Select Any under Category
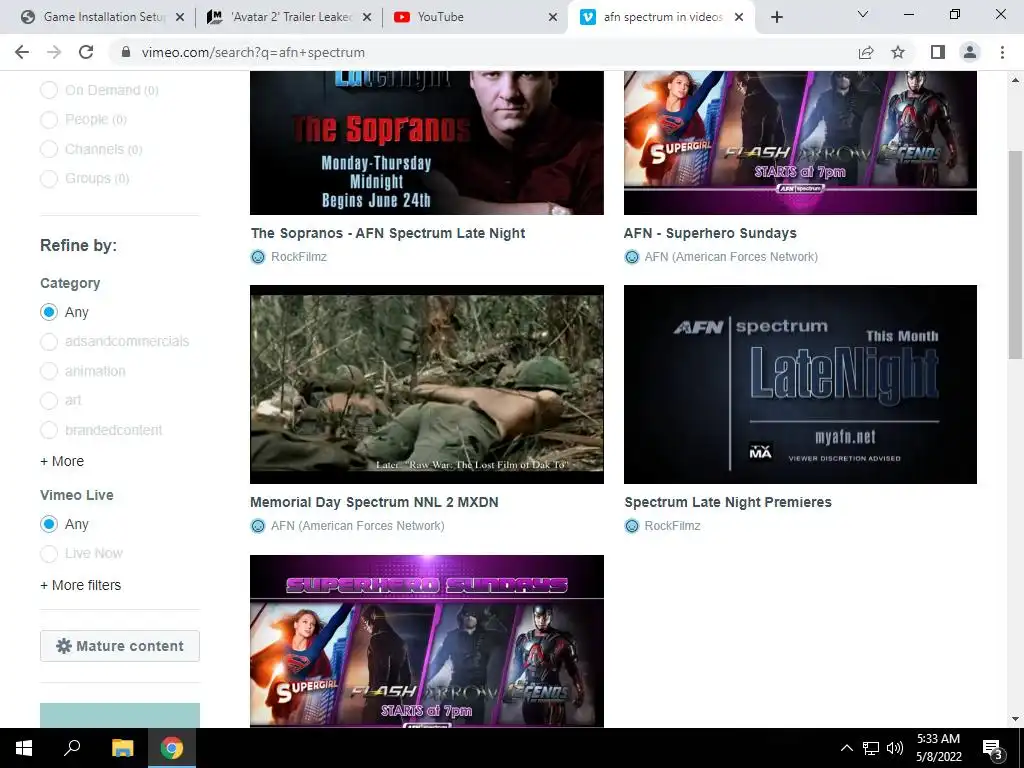The width and height of the screenshot is (1024, 768). point(49,312)
